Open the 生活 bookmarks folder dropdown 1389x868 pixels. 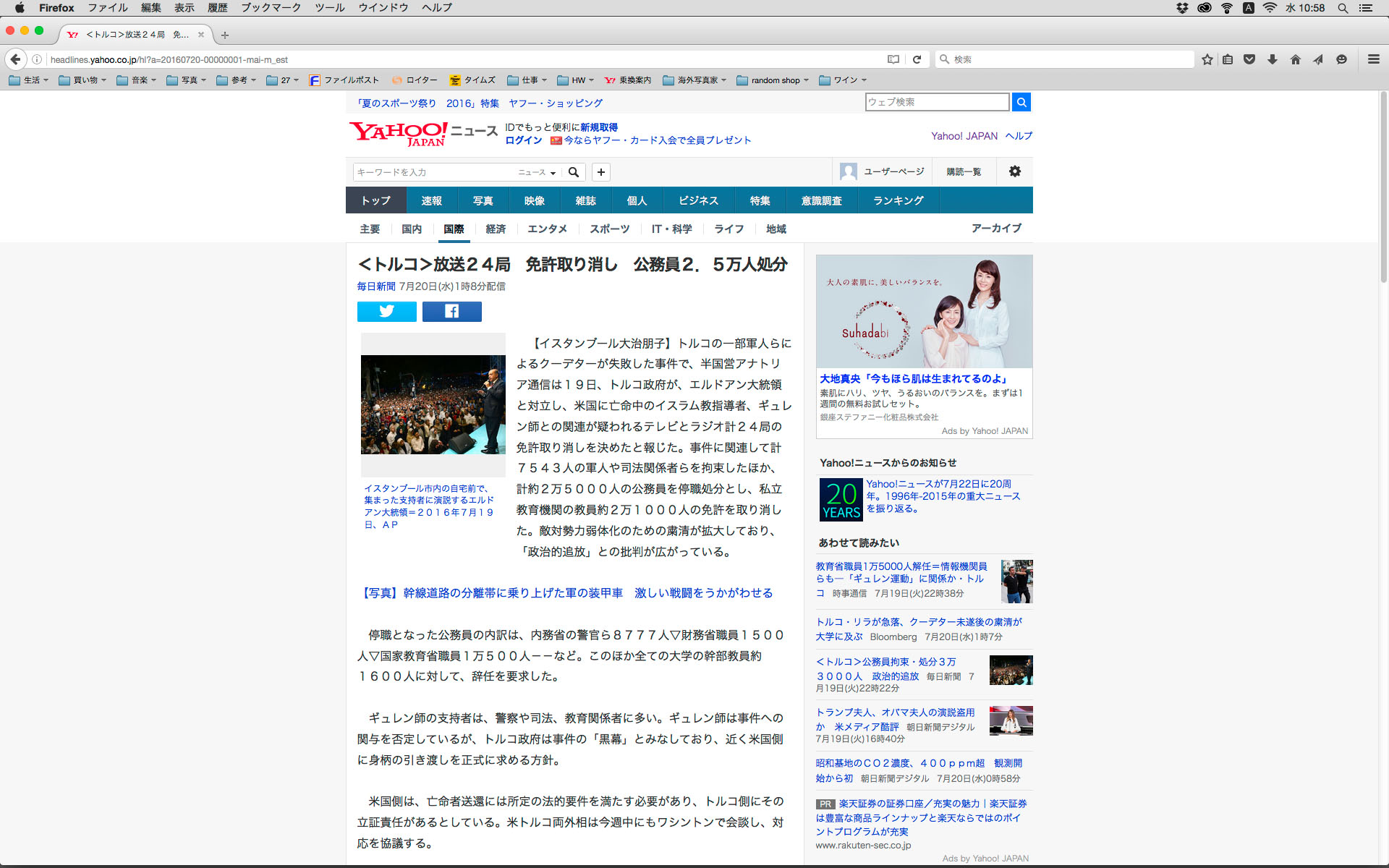pyautogui.click(x=29, y=80)
